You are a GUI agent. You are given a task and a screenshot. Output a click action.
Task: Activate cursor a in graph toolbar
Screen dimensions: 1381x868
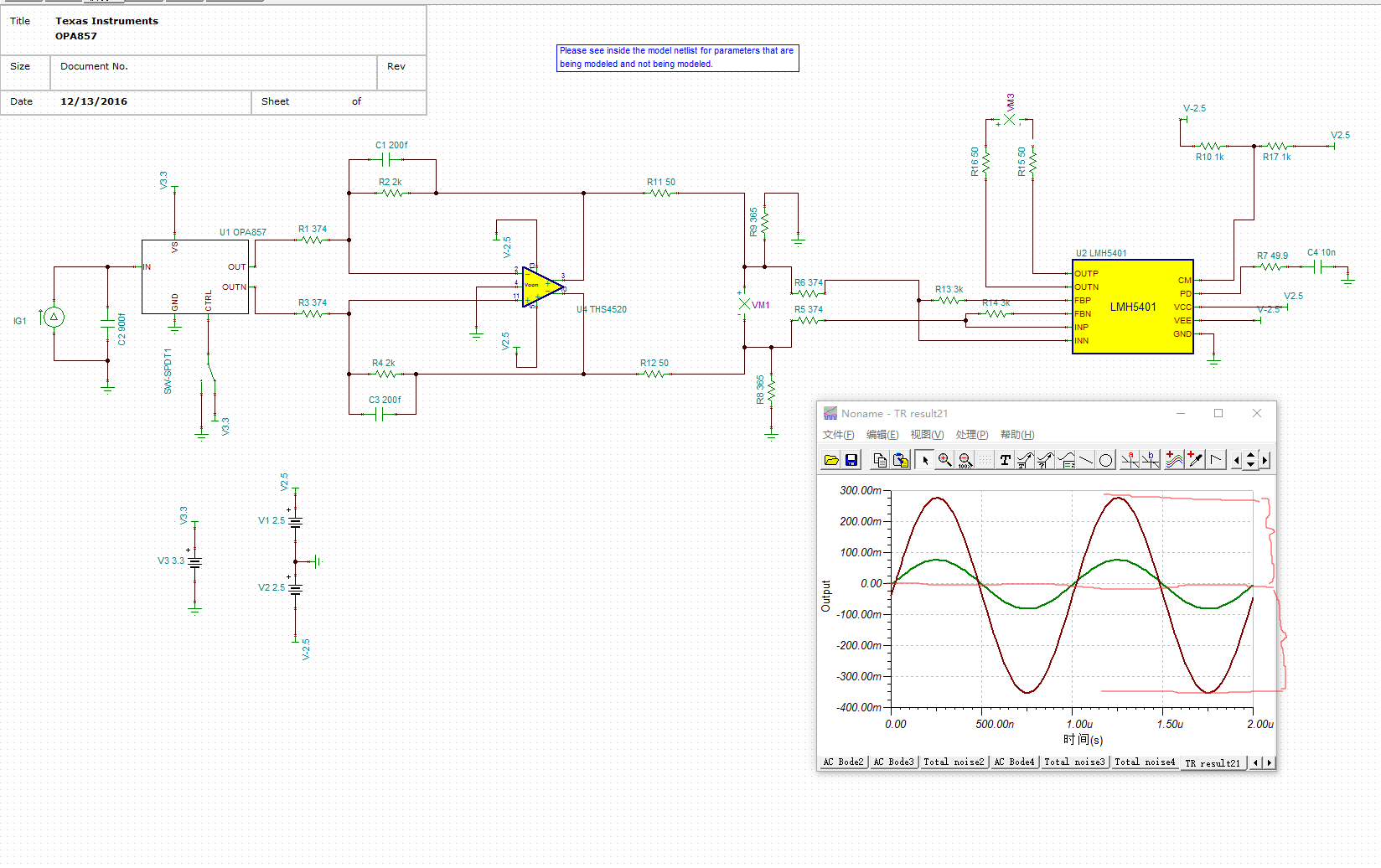tap(1130, 460)
